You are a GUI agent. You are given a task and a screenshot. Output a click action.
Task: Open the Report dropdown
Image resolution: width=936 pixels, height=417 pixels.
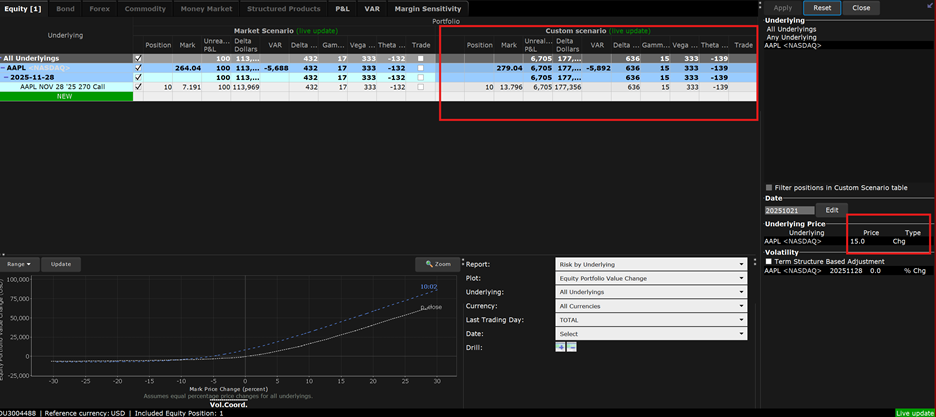click(x=651, y=264)
